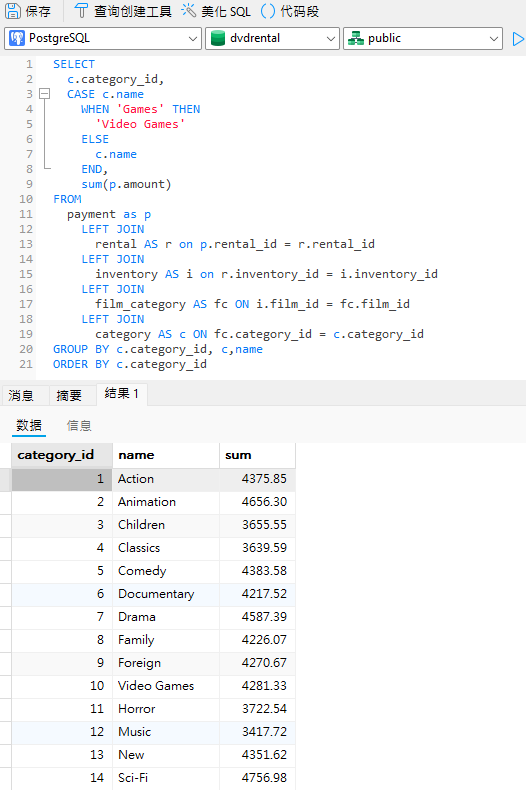526x790 pixels.
Task: Click the GROUP BY line in editor
Action: click(158, 349)
